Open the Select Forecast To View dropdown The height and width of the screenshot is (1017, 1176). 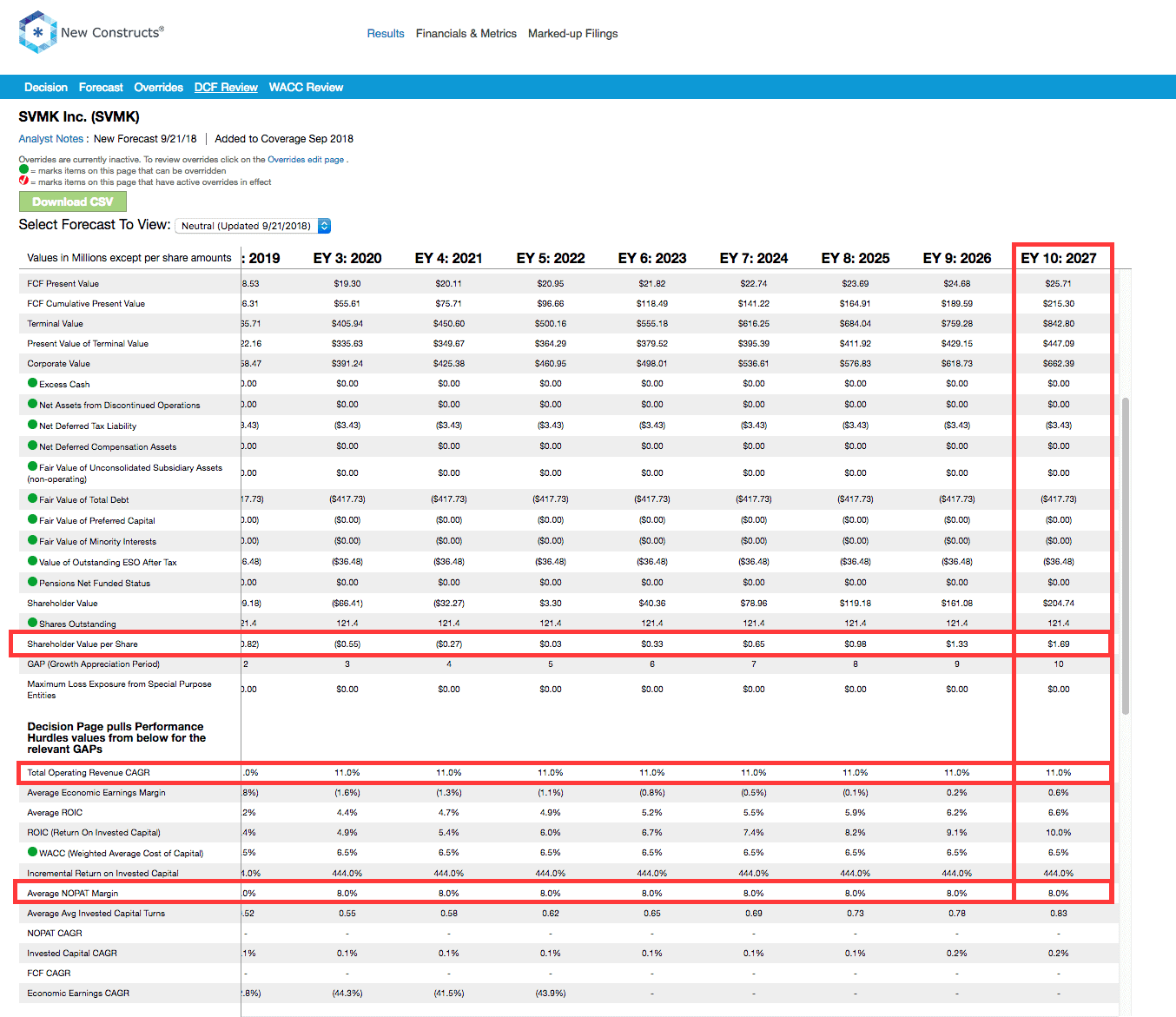[253, 226]
